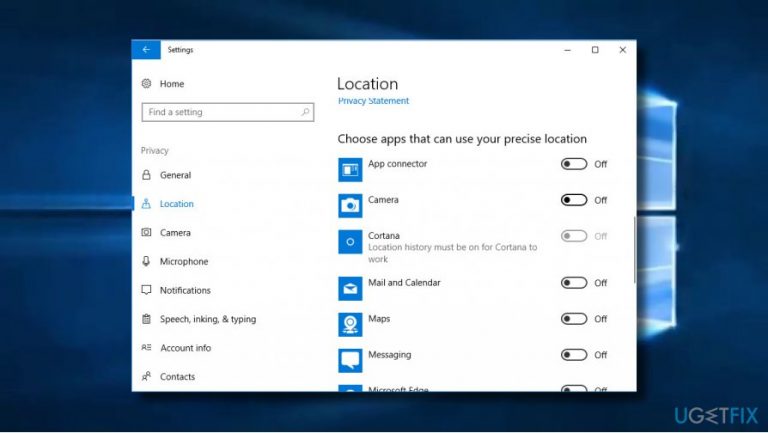The width and height of the screenshot is (768, 433).
Task: Open Camera privacy settings
Action: 175,233
